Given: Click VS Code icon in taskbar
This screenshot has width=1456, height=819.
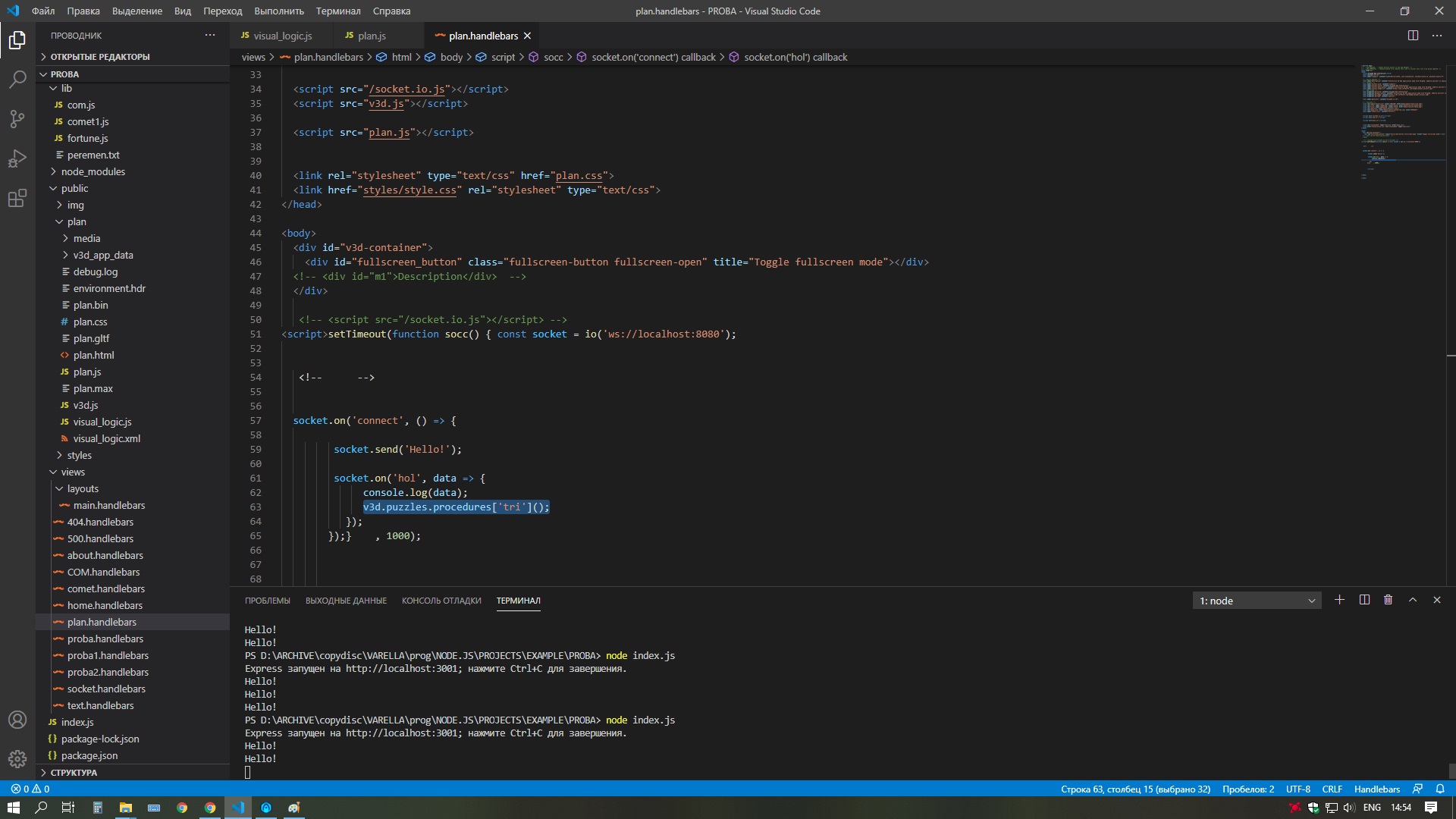Looking at the screenshot, I should 238,808.
